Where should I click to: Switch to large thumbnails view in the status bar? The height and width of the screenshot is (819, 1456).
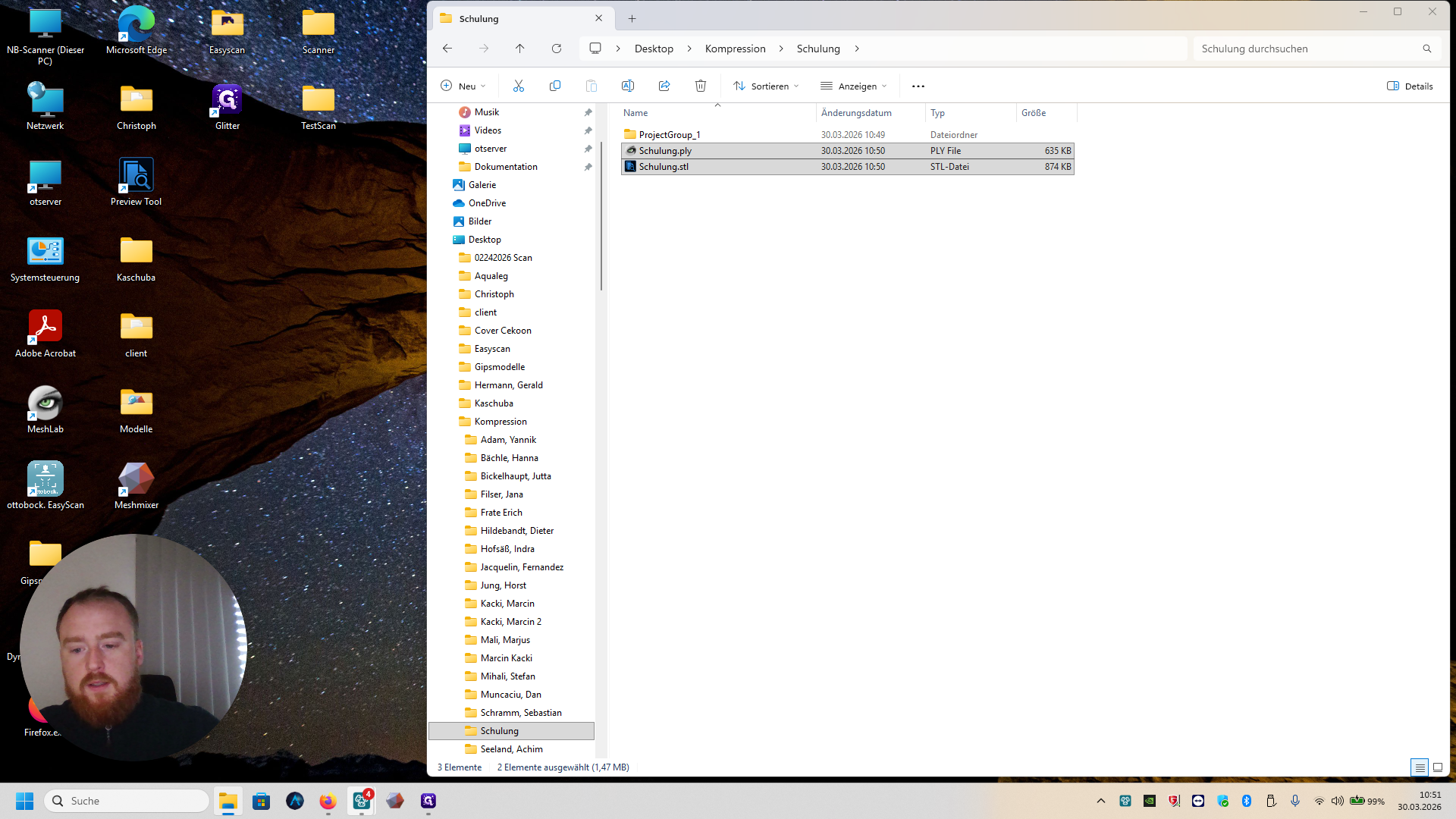pos(1437,767)
